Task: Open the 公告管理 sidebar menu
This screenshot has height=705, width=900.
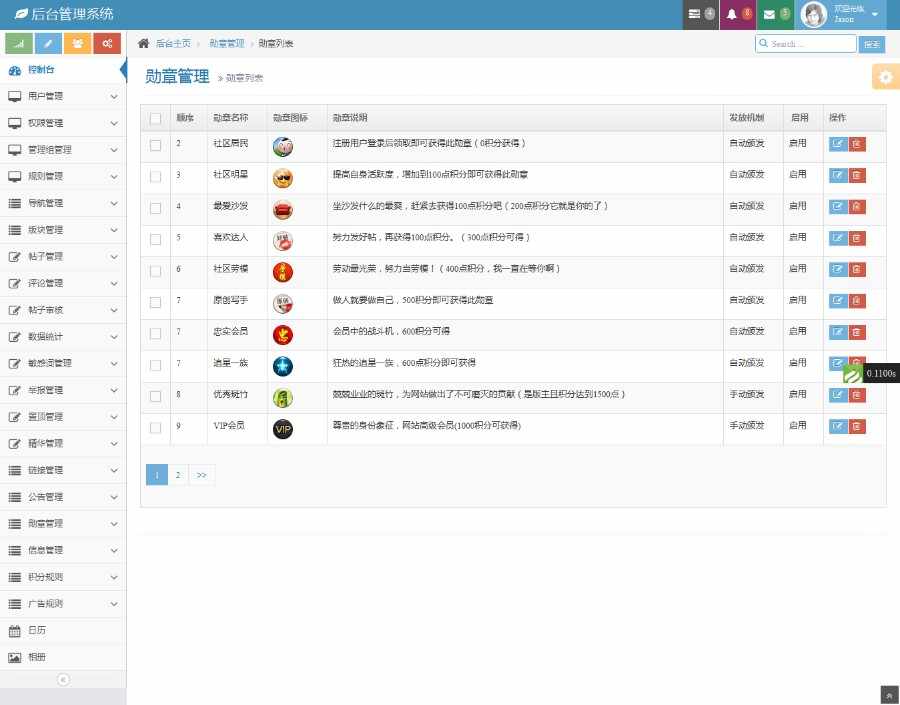Action: pos(63,497)
